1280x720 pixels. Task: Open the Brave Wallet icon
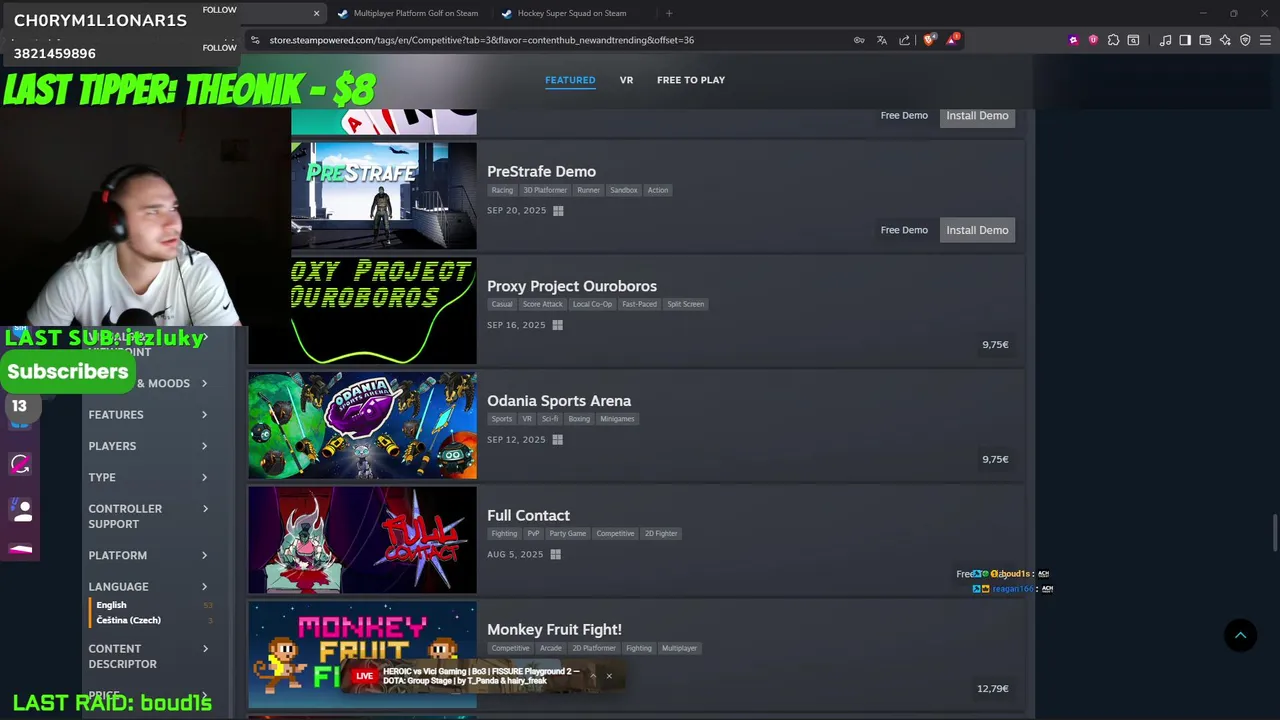[1205, 40]
